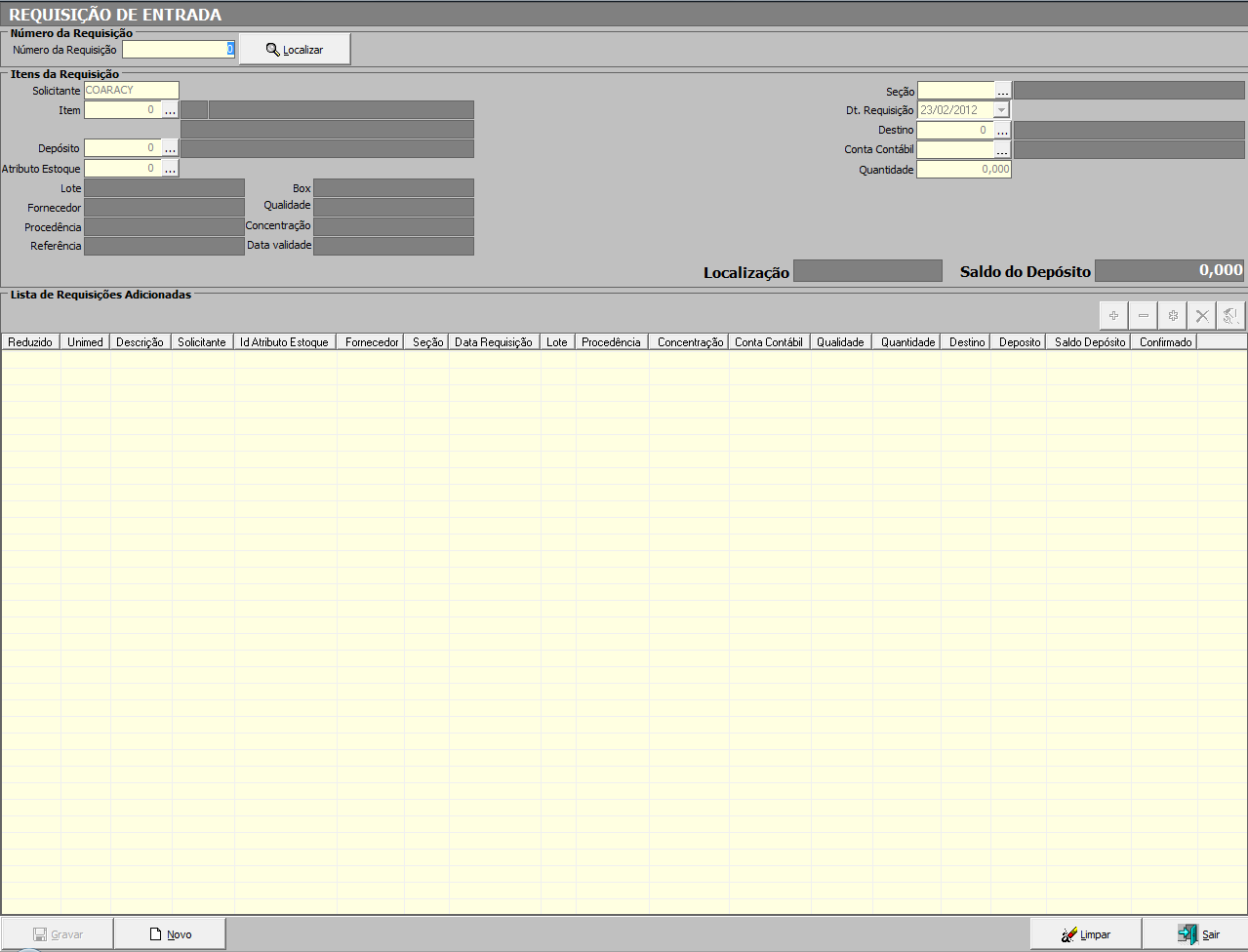1248x952 pixels.
Task: Click the Descrição column header
Action: click(140, 342)
